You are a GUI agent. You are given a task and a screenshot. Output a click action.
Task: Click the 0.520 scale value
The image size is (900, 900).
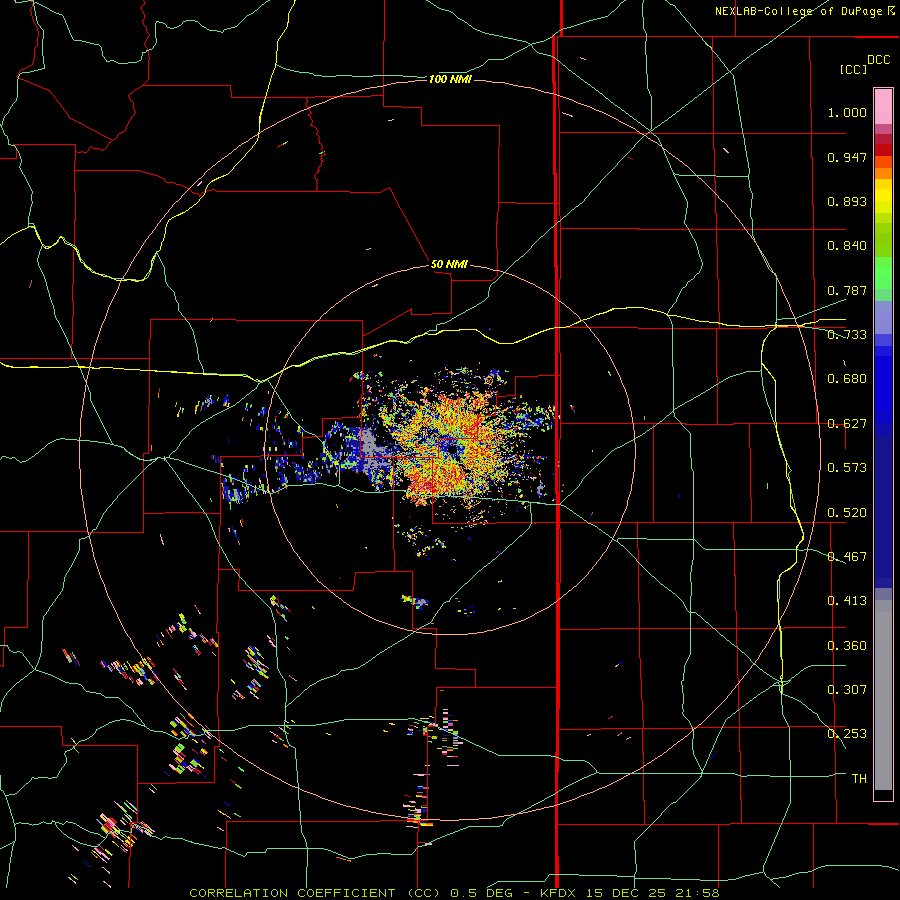pos(847,513)
